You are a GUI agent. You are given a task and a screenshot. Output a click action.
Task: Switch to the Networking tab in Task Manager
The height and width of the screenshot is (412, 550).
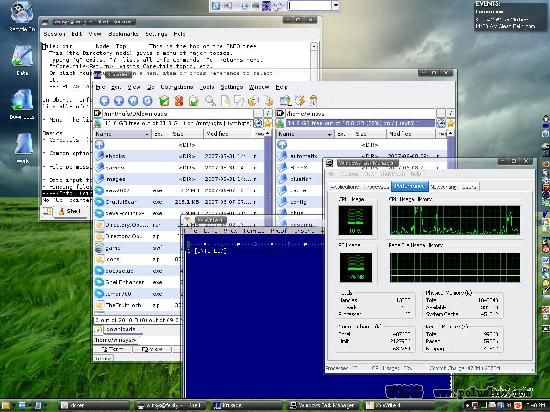443,187
